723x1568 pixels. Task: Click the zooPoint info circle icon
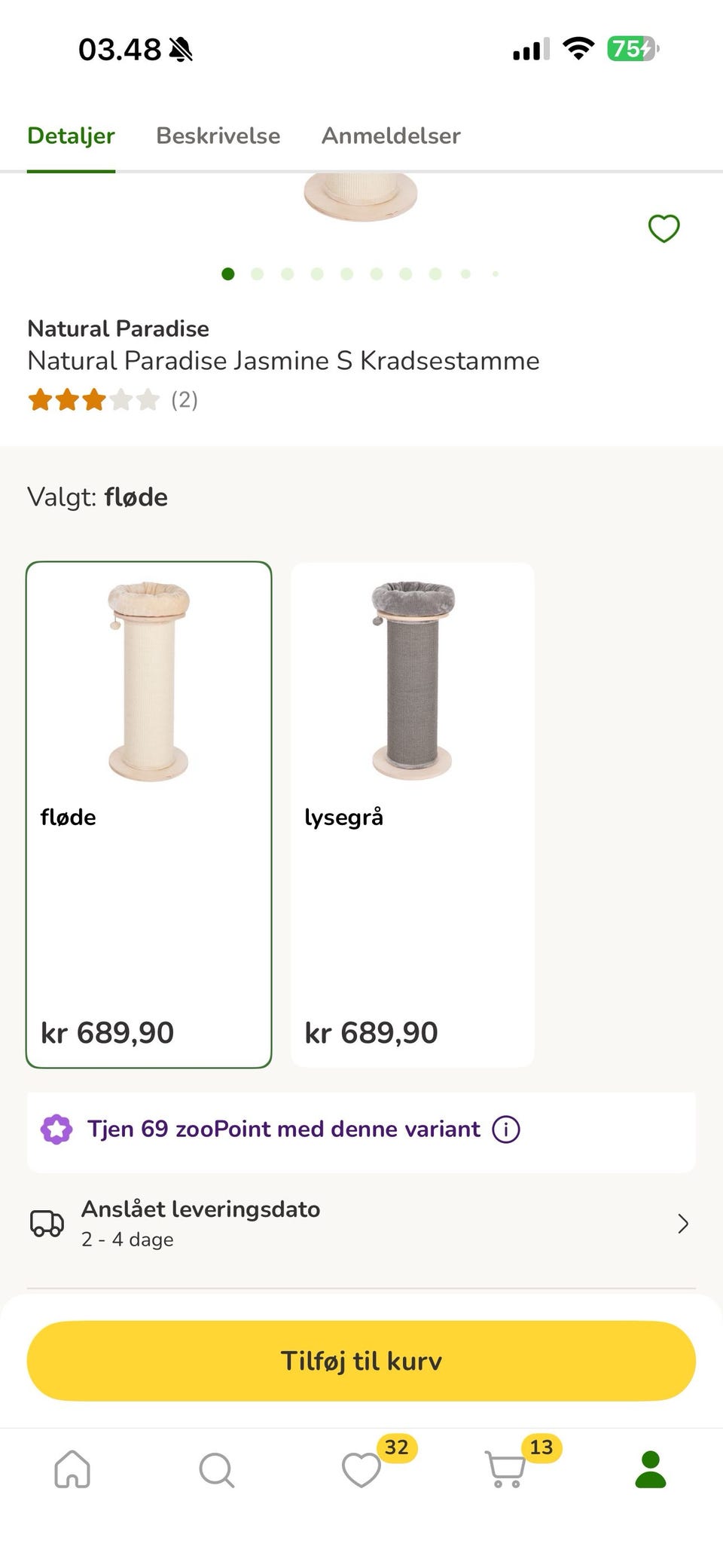point(506,1129)
